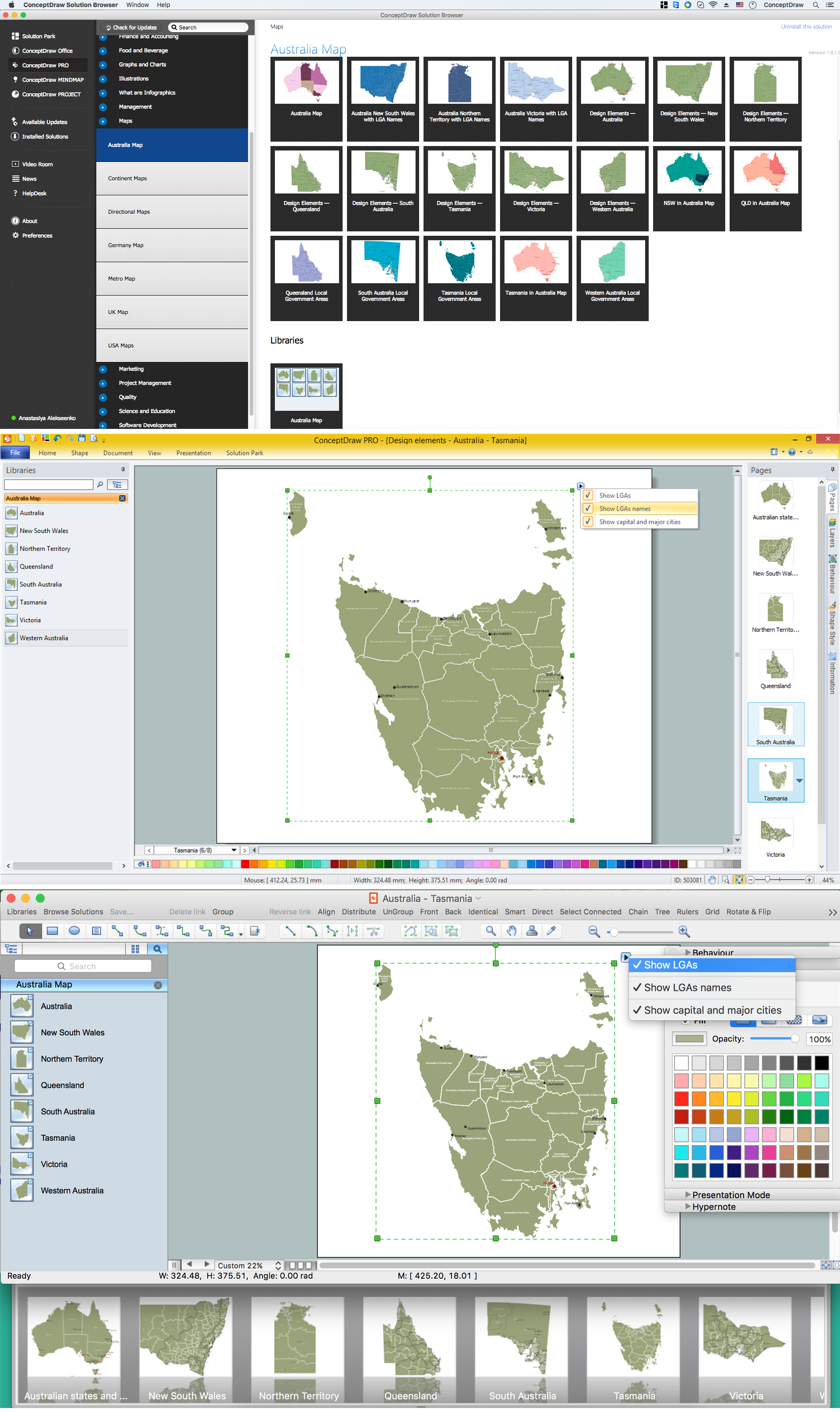Toggle library tree view button in Windows Libraries panel
Screen dimensions: 840x1412
117,485
